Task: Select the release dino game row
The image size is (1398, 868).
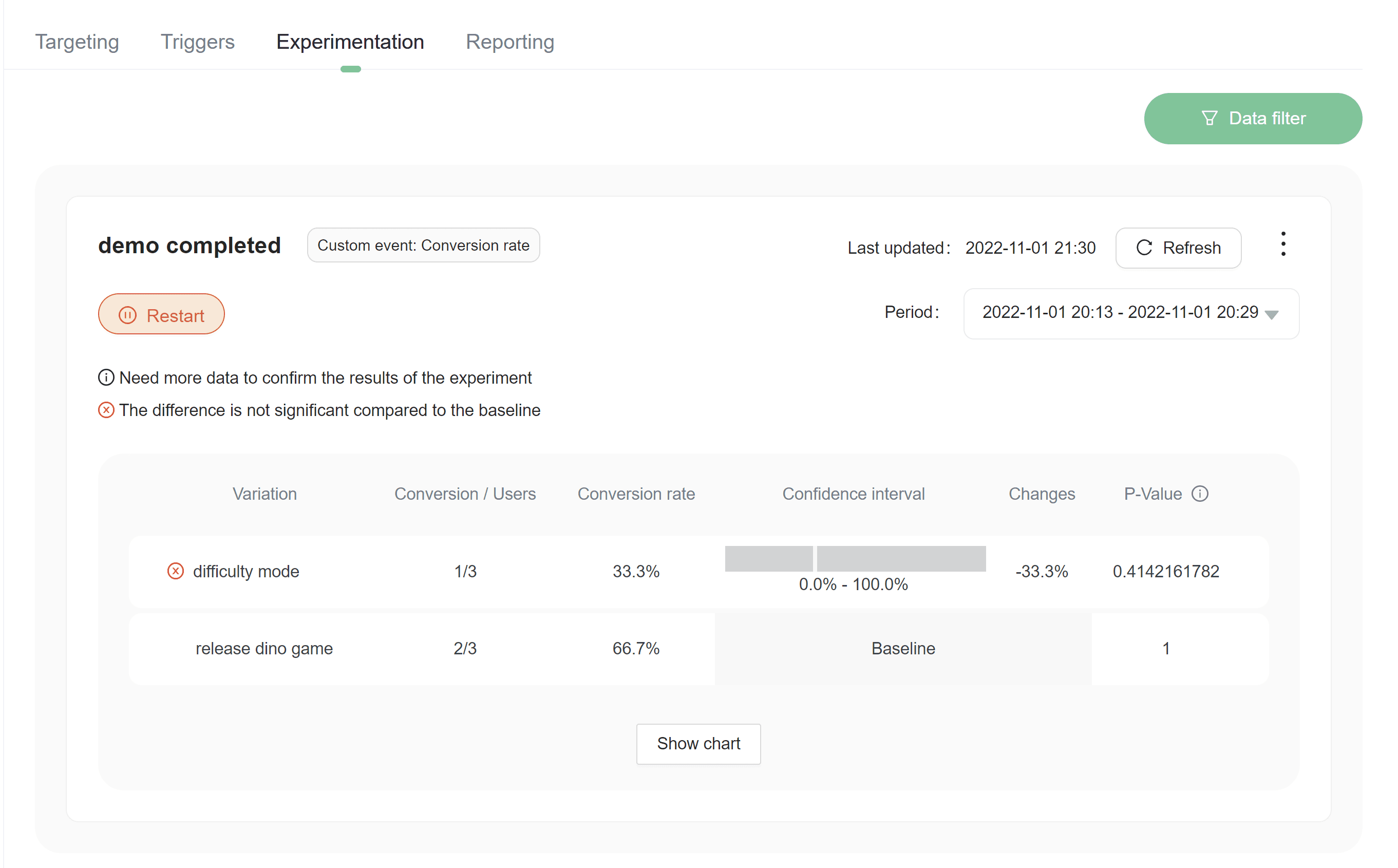Action: (264, 649)
